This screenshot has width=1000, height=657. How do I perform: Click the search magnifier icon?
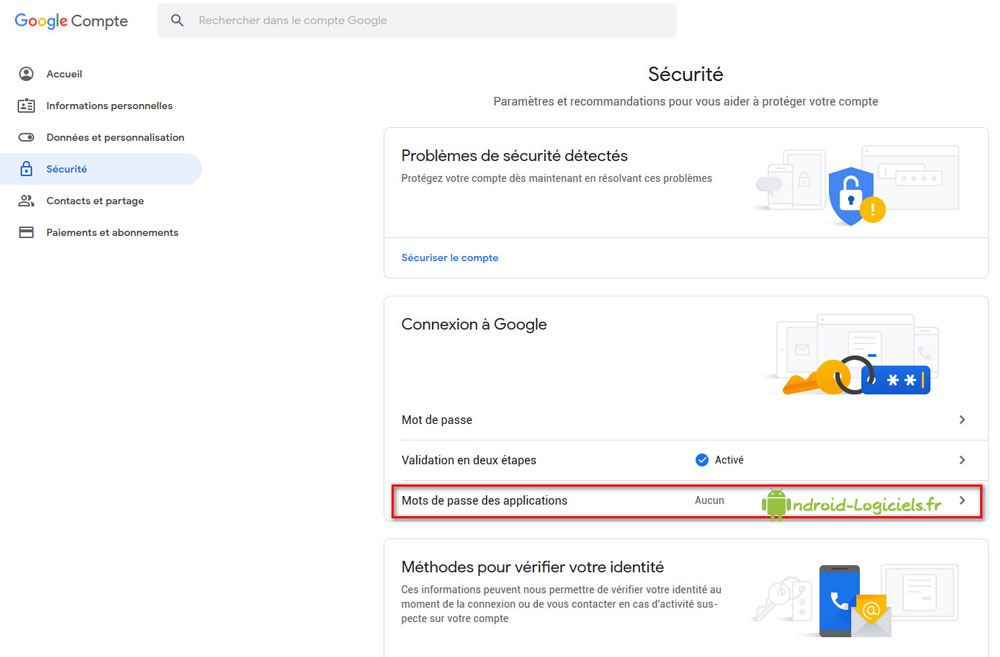point(177,20)
